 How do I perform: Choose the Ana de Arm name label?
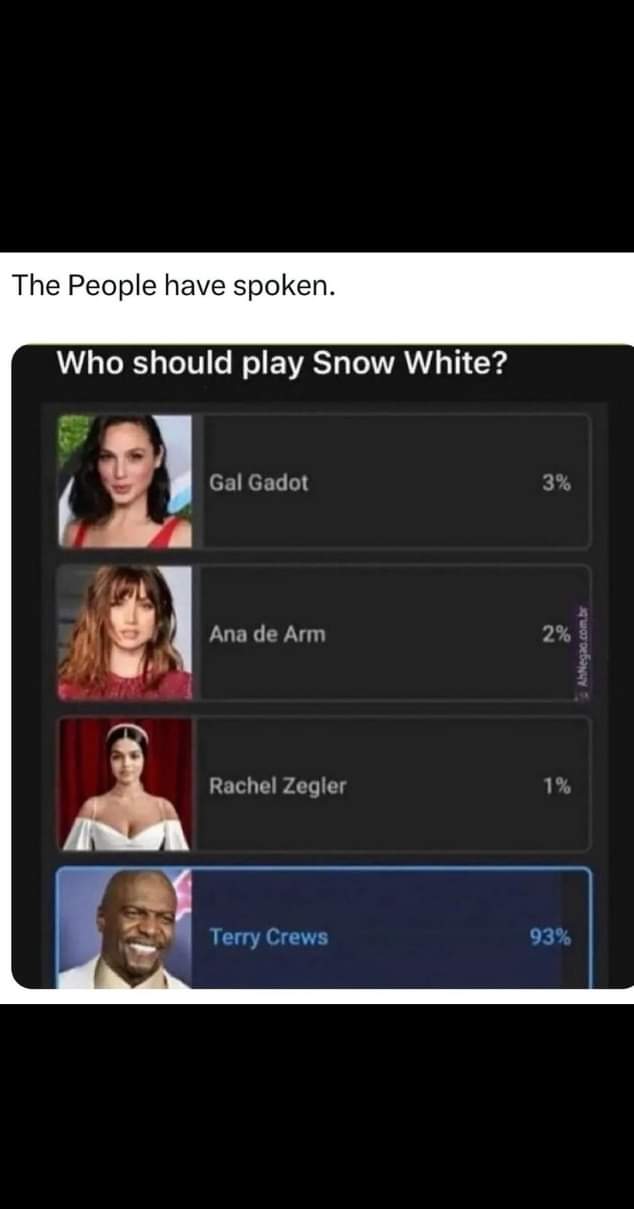[x=267, y=634]
